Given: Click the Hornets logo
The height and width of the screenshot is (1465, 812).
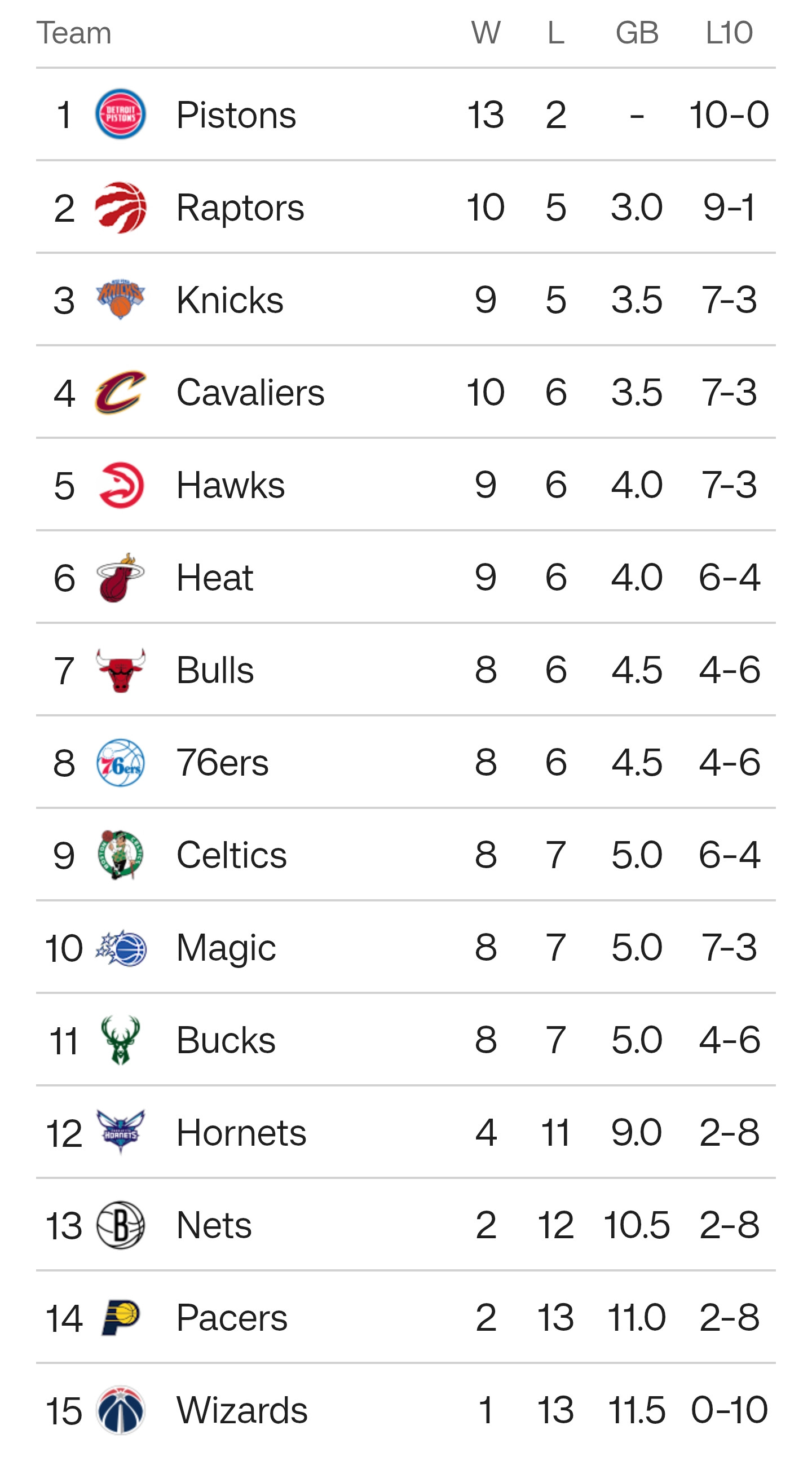Looking at the screenshot, I should [x=120, y=1132].
